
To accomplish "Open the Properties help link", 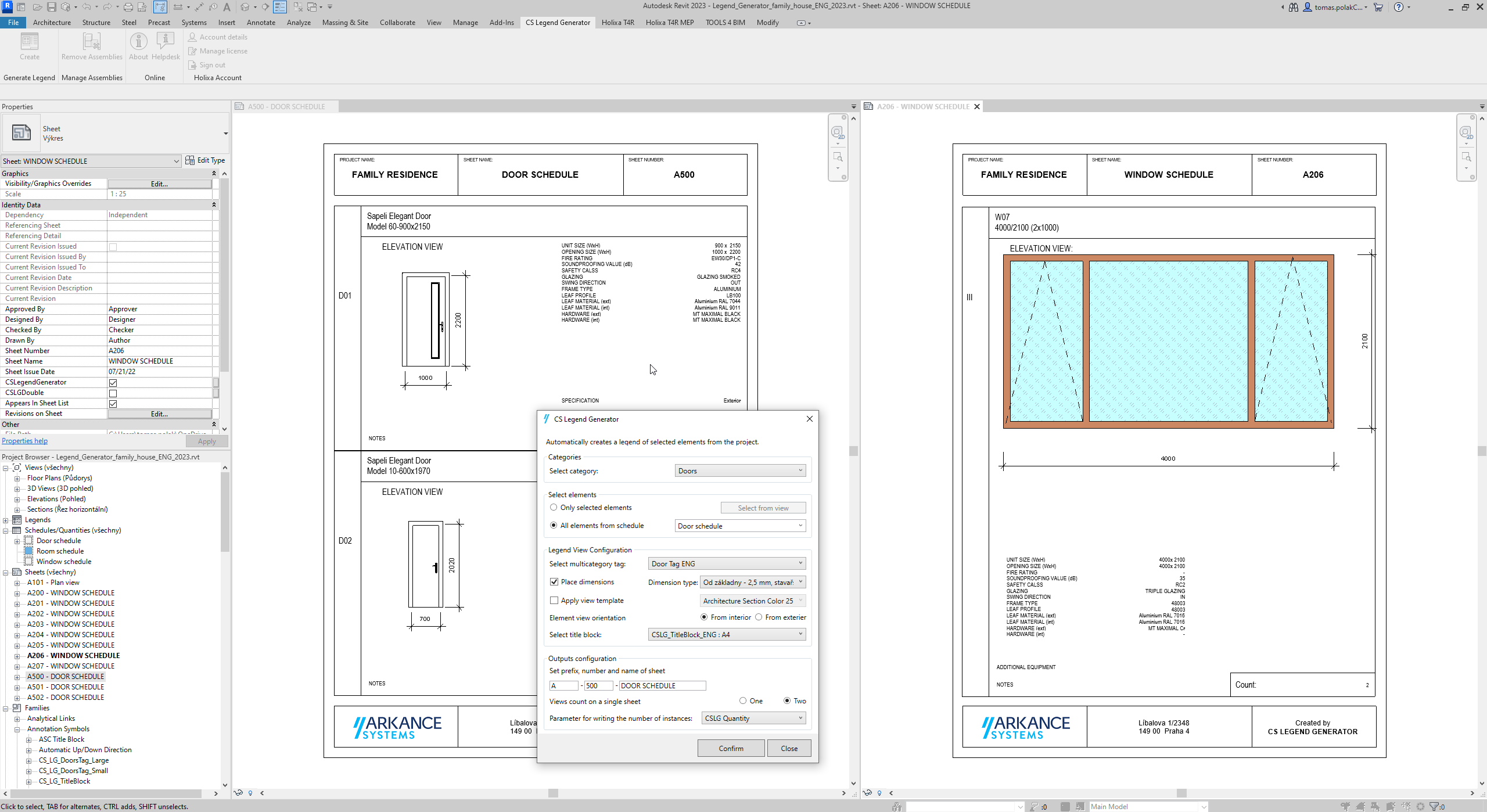I will tap(25, 441).
